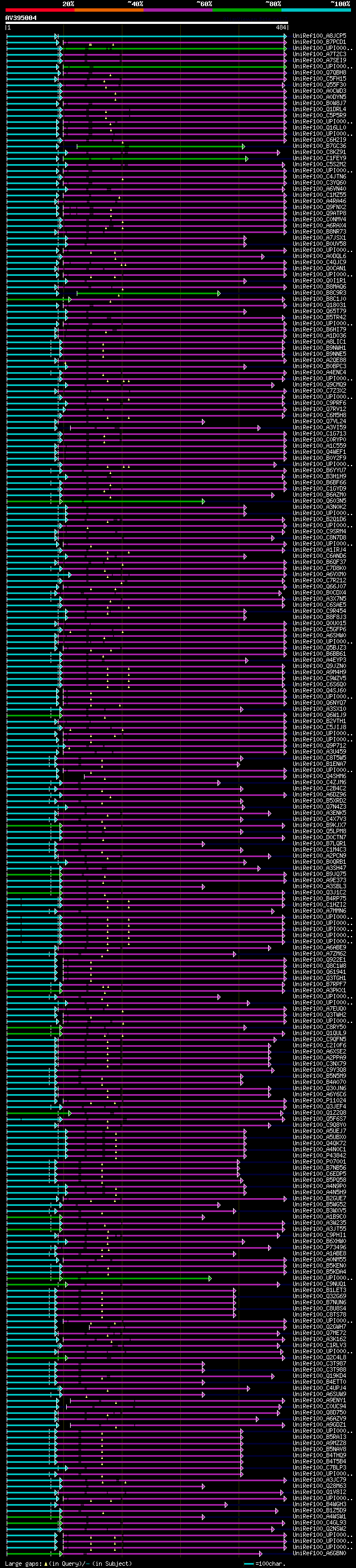Click the red ~20% identity legend bar

point(39,10)
